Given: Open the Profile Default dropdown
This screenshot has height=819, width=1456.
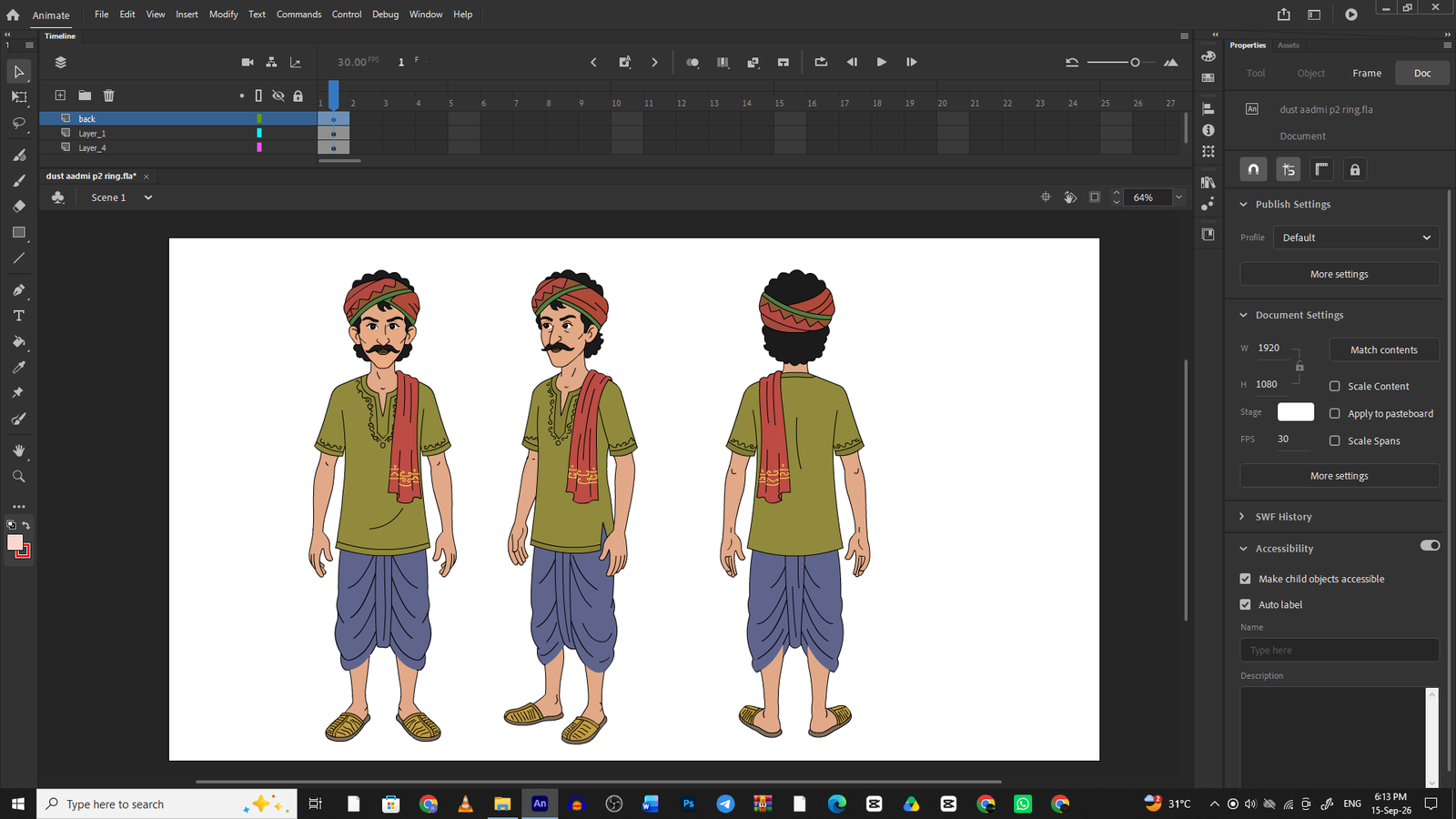Looking at the screenshot, I should (x=1356, y=238).
